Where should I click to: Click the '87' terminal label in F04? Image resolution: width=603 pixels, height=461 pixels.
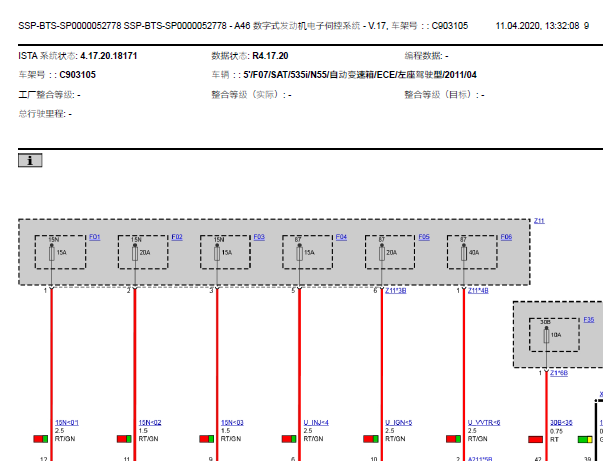click(x=298, y=240)
